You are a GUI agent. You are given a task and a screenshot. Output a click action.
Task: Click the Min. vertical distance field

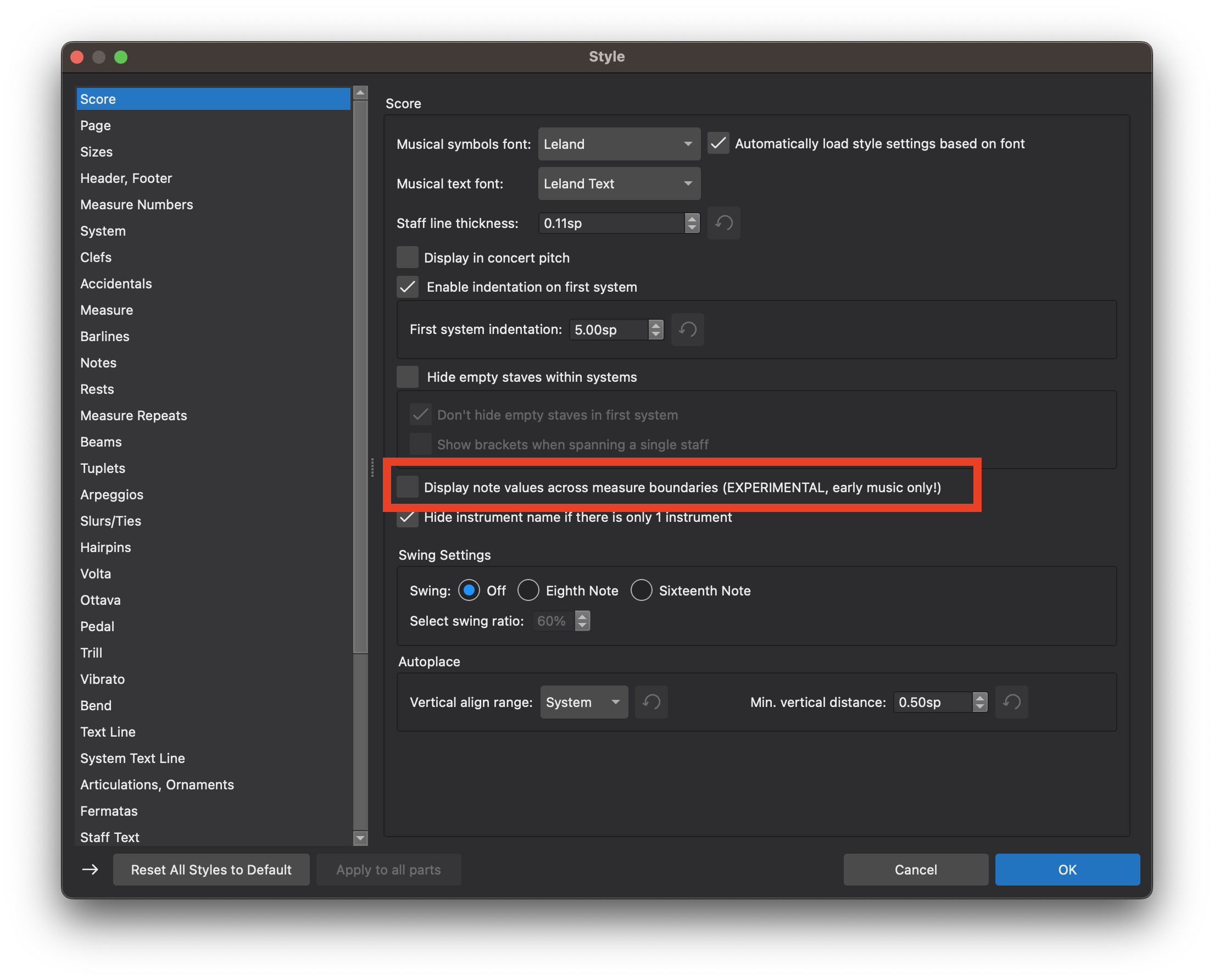(932, 702)
